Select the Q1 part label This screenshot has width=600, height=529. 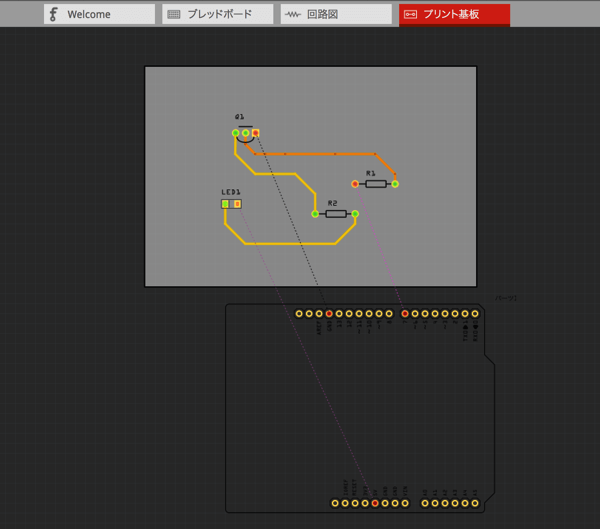(240, 116)
